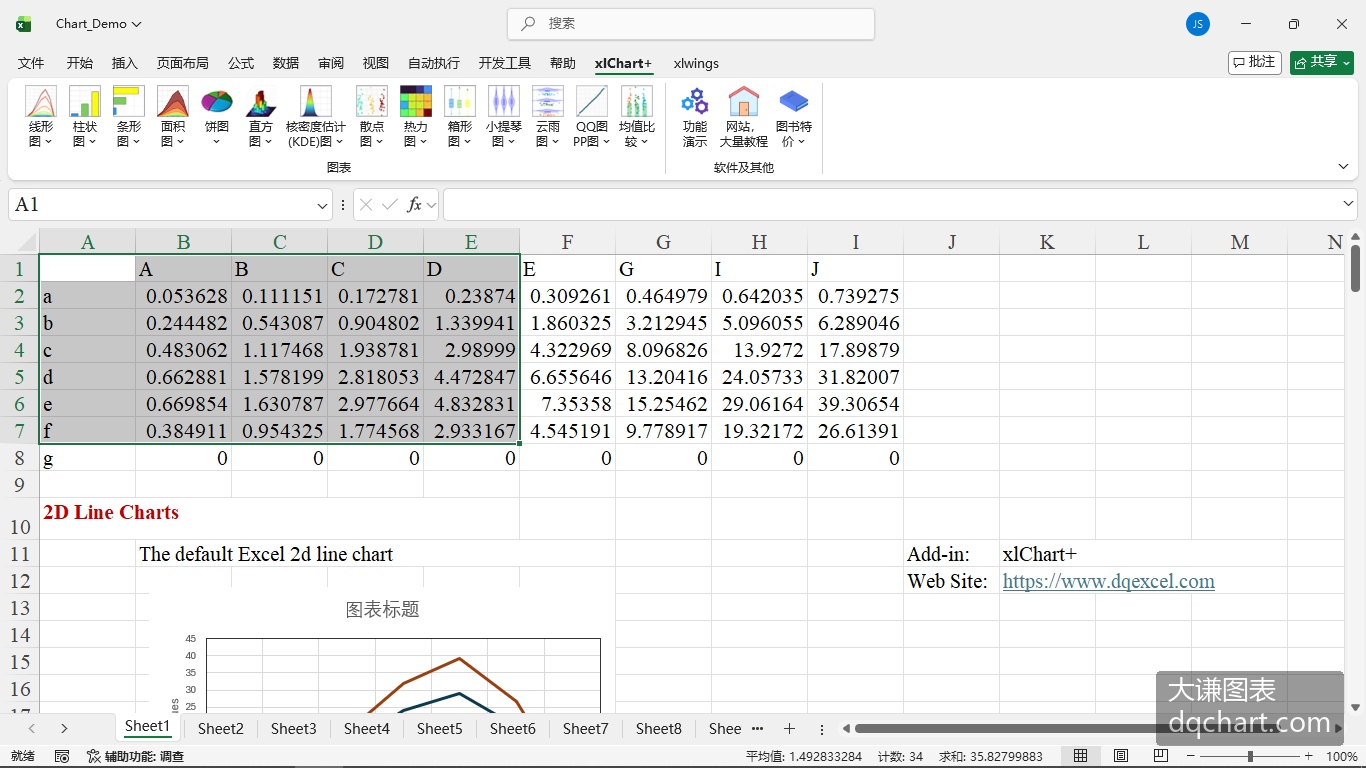This screenshot has height=768, width=1366.
Task: Open the 审阅 Review tab
Action: point(331,63)
